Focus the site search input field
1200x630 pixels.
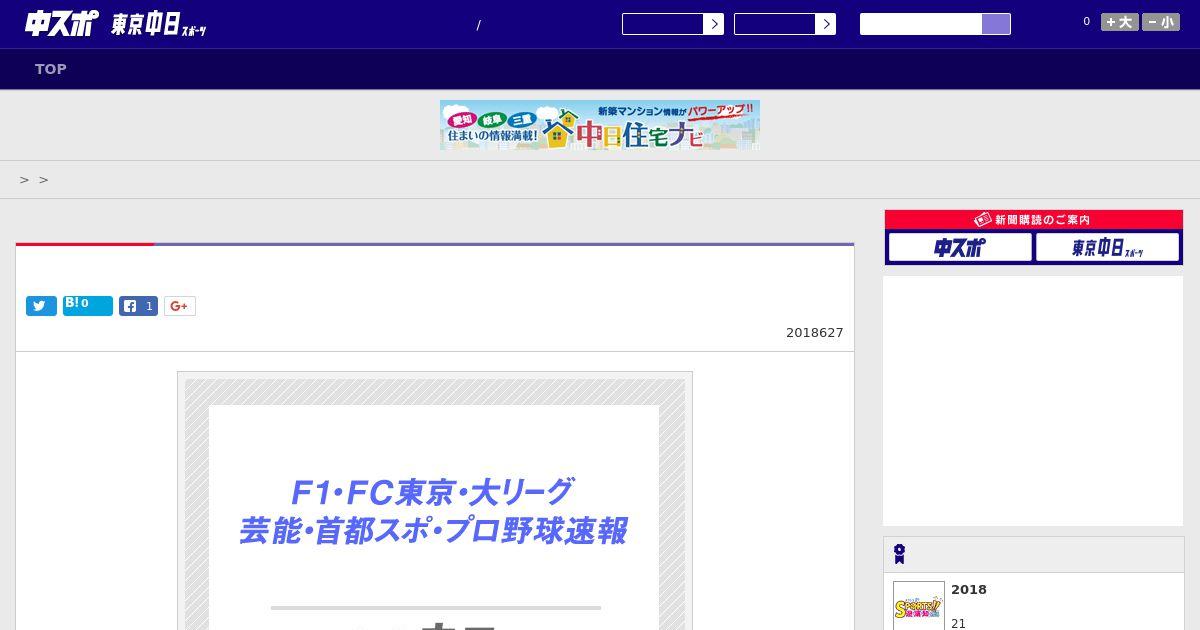point(921,24)
